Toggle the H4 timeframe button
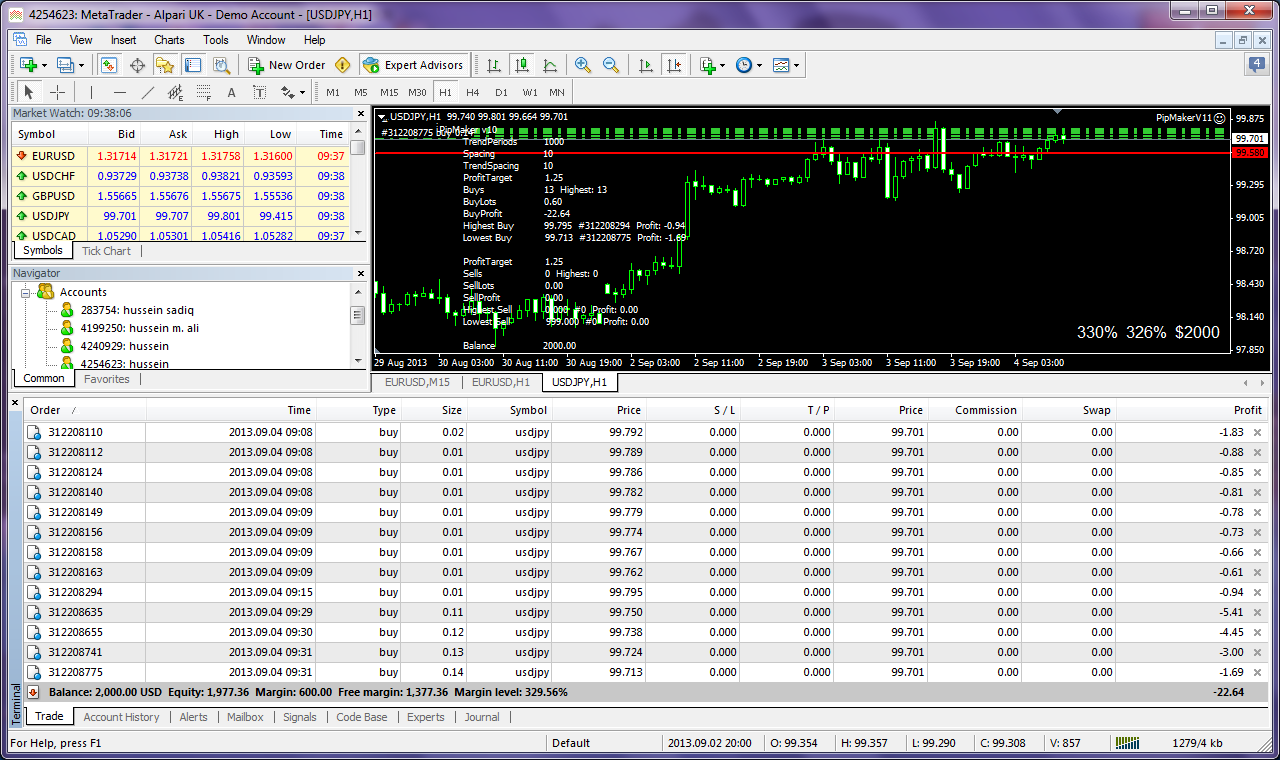Screen dimensions: 1280x760 [x=473, y=92]
